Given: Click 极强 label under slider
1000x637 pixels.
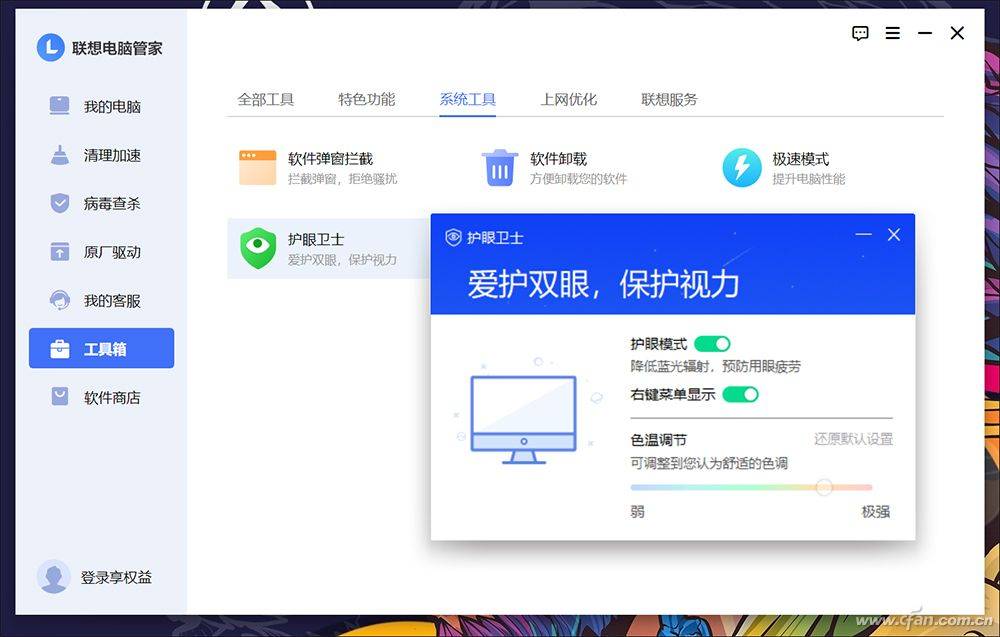Looking at the screenshot, I should pos(876,511).
